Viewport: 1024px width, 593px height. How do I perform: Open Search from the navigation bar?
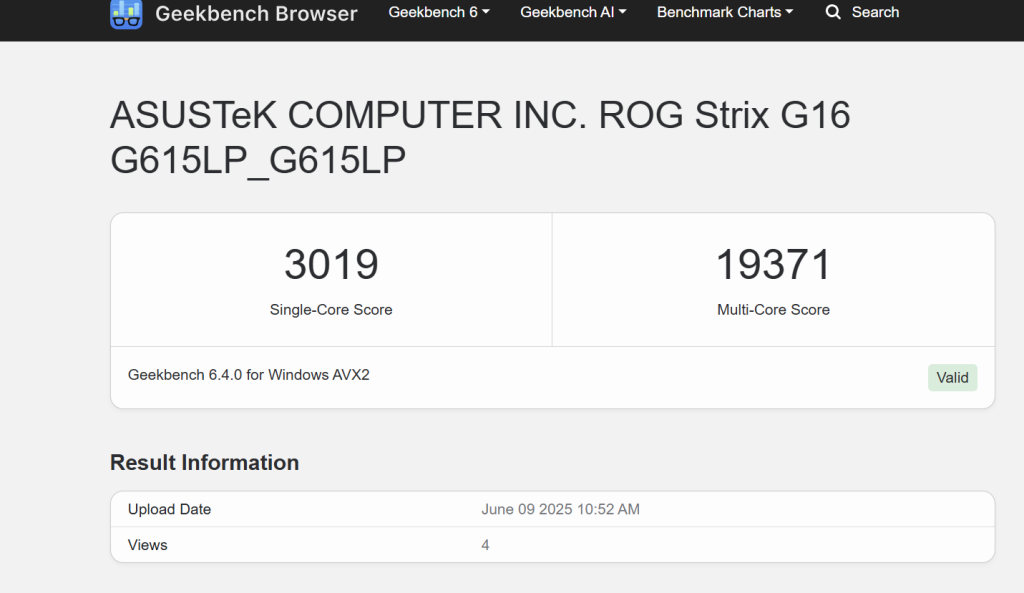point(862,12)
